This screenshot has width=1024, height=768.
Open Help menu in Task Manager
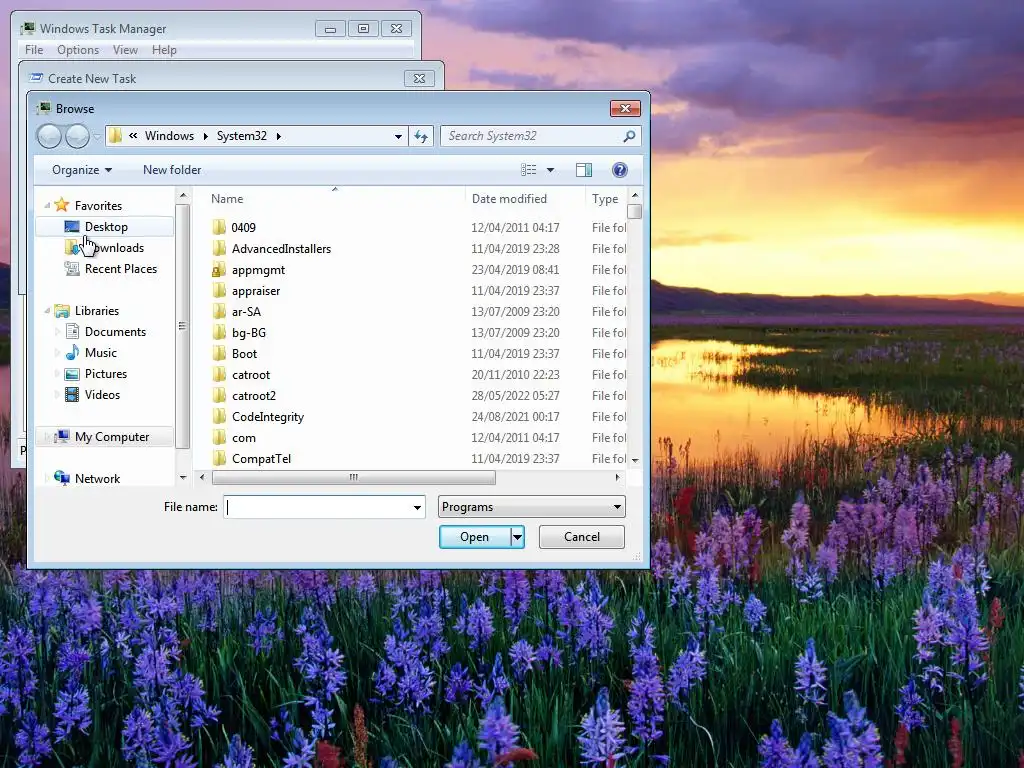(164, 50)
